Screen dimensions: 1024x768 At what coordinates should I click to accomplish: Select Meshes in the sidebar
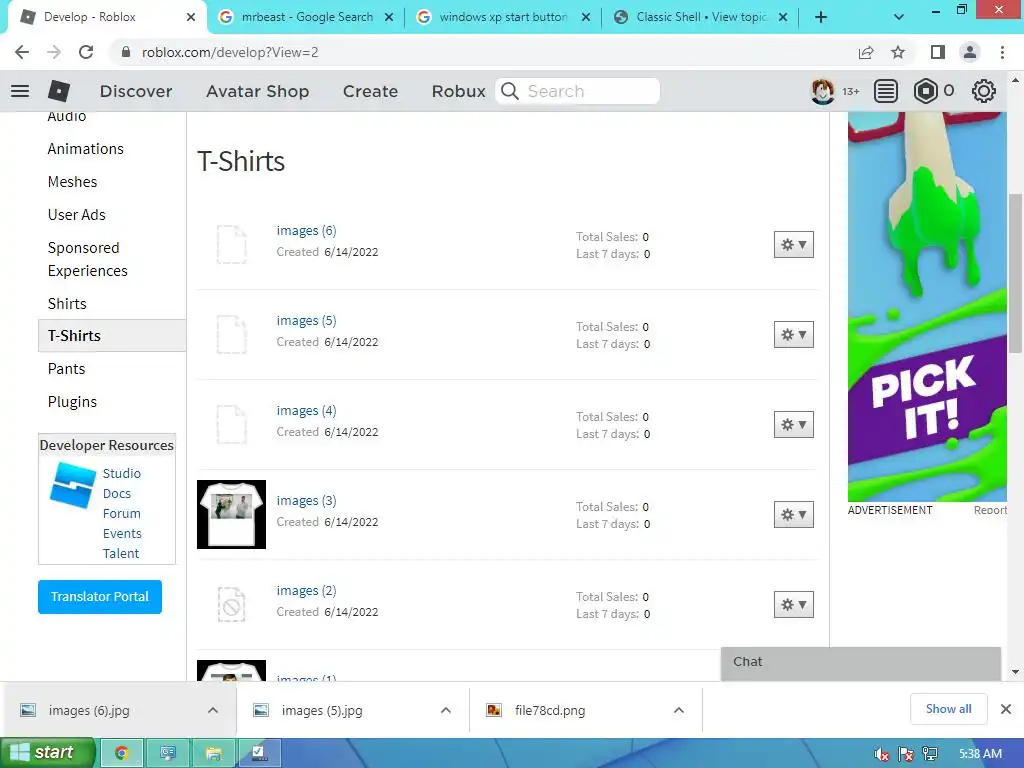click(x=72, y=182)
